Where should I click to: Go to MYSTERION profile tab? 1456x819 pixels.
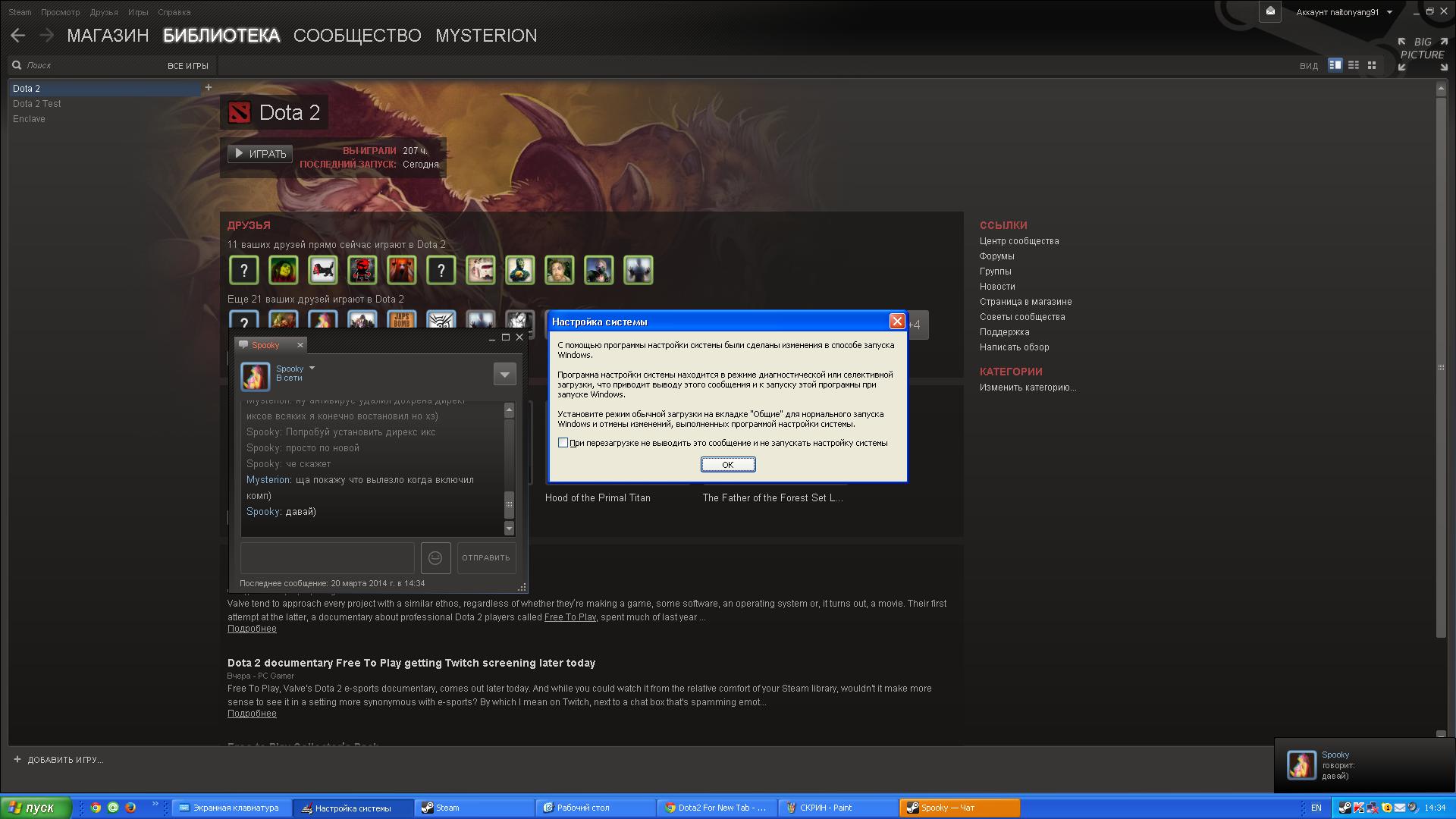pos(486,36)
